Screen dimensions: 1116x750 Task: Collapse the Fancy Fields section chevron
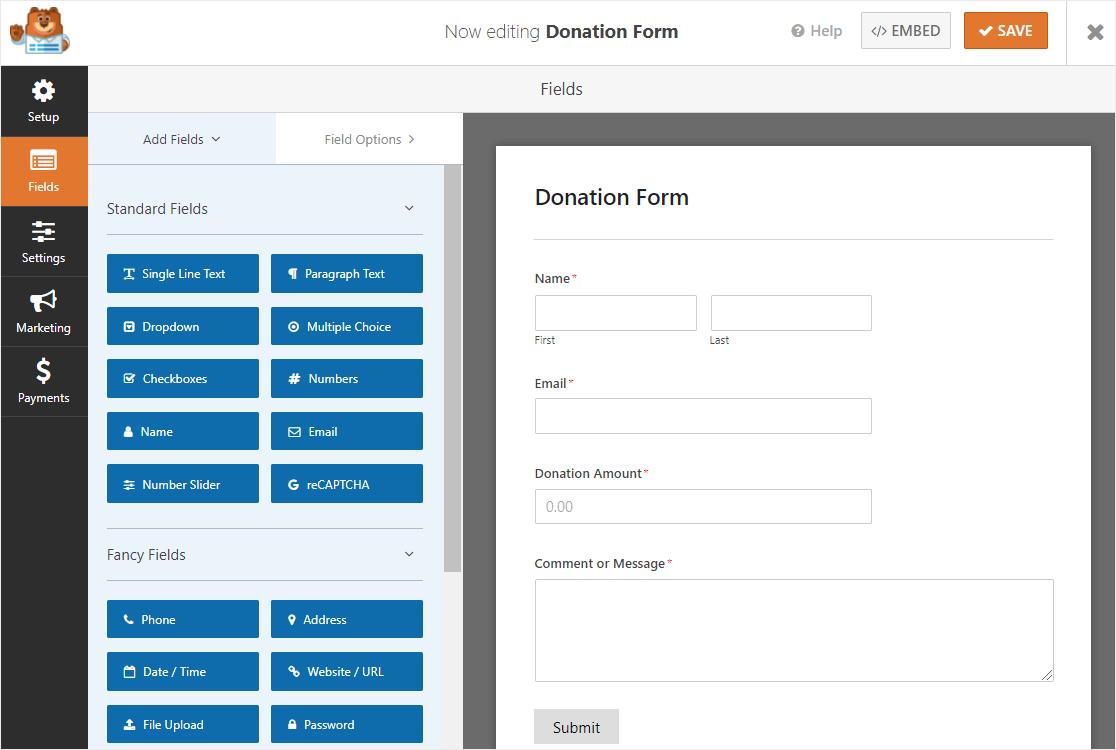(409, 554)
